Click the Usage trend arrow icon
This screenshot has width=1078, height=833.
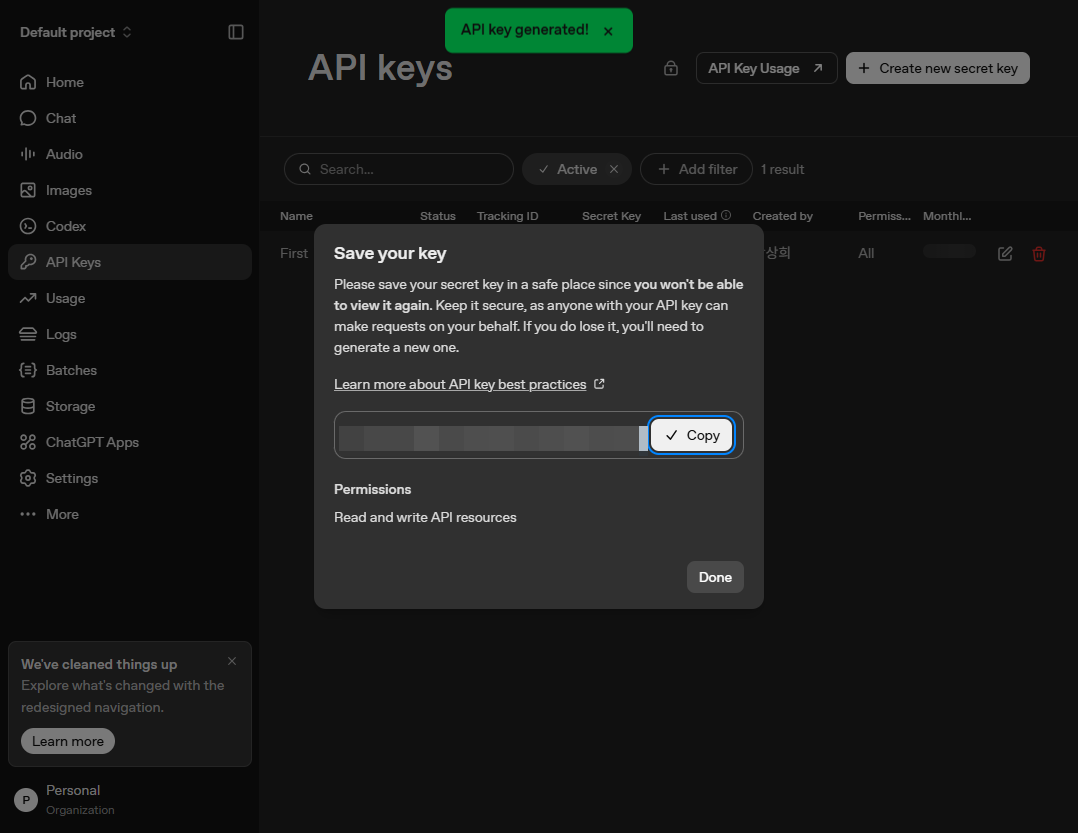pyautogui.click(x=28, y=298)
